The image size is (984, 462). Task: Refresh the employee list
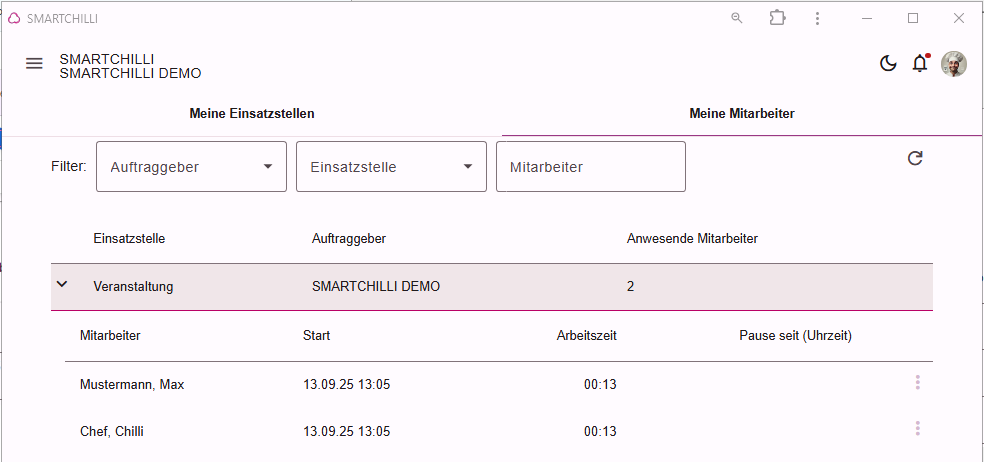click(x=915, y=158)
